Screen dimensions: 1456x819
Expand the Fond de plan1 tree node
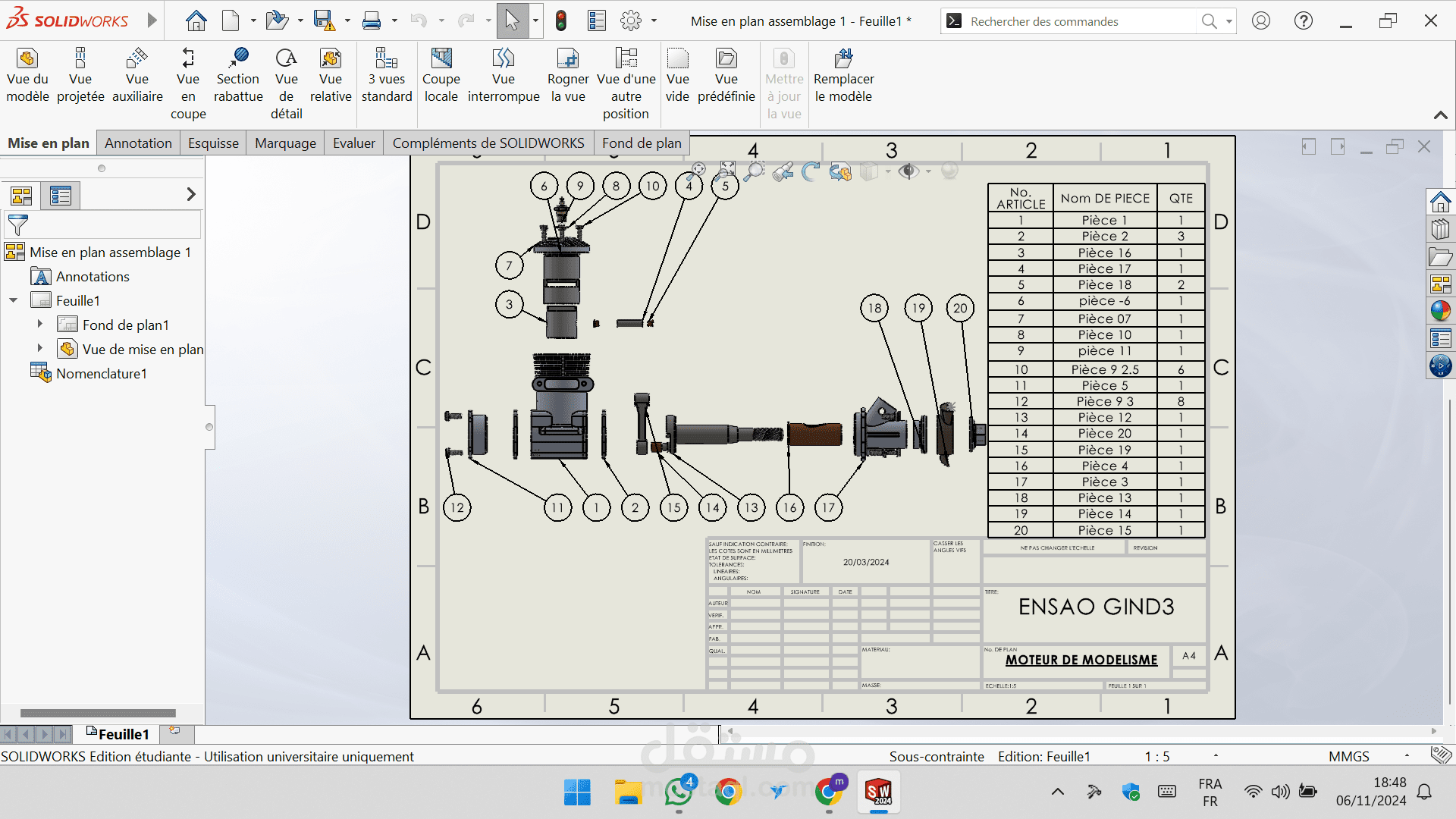[40, 325]
